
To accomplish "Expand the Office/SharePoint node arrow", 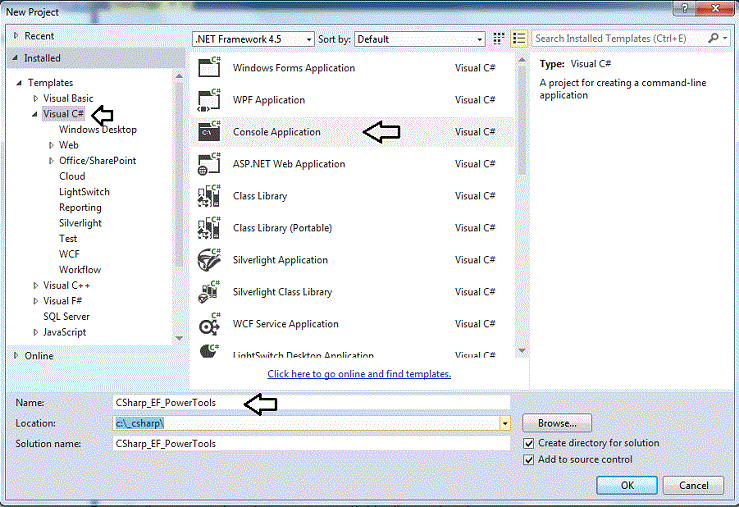I will [51, 161].
